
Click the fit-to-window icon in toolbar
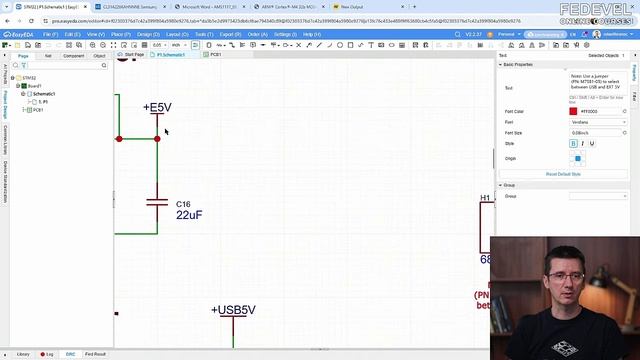tap(113, 45)
